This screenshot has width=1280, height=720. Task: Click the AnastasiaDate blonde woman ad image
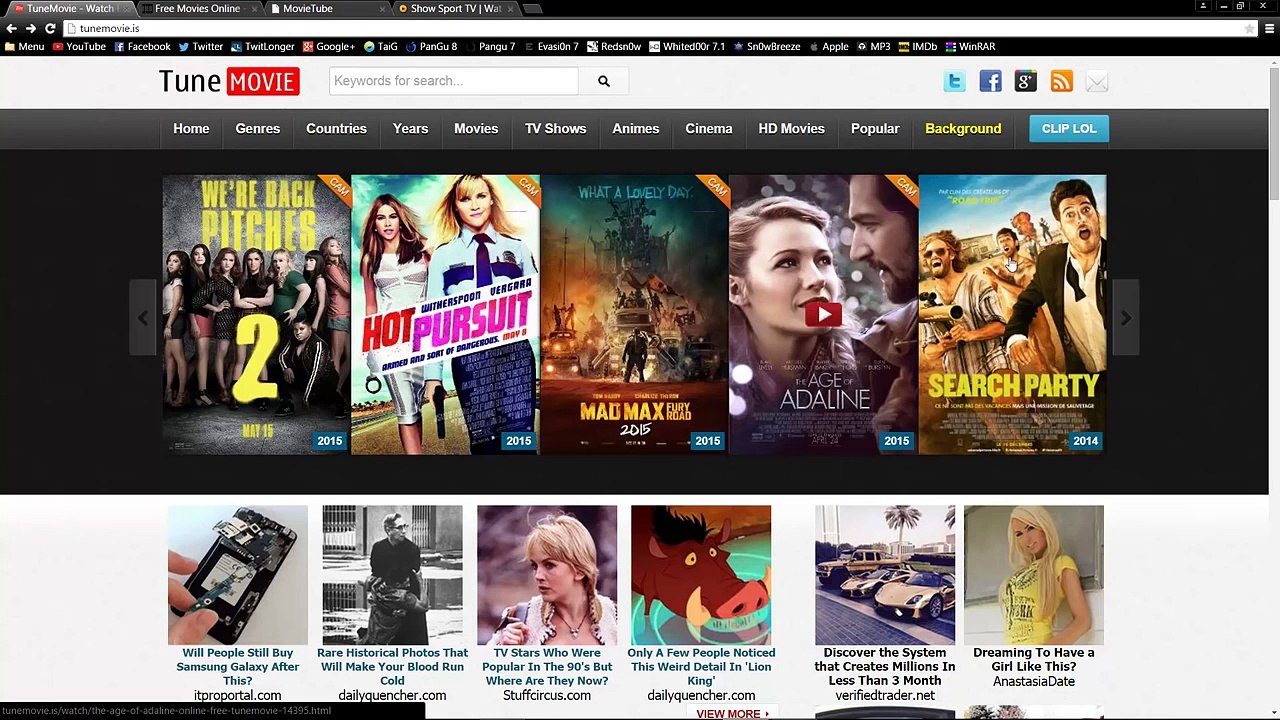click(x=1034, y=575)
